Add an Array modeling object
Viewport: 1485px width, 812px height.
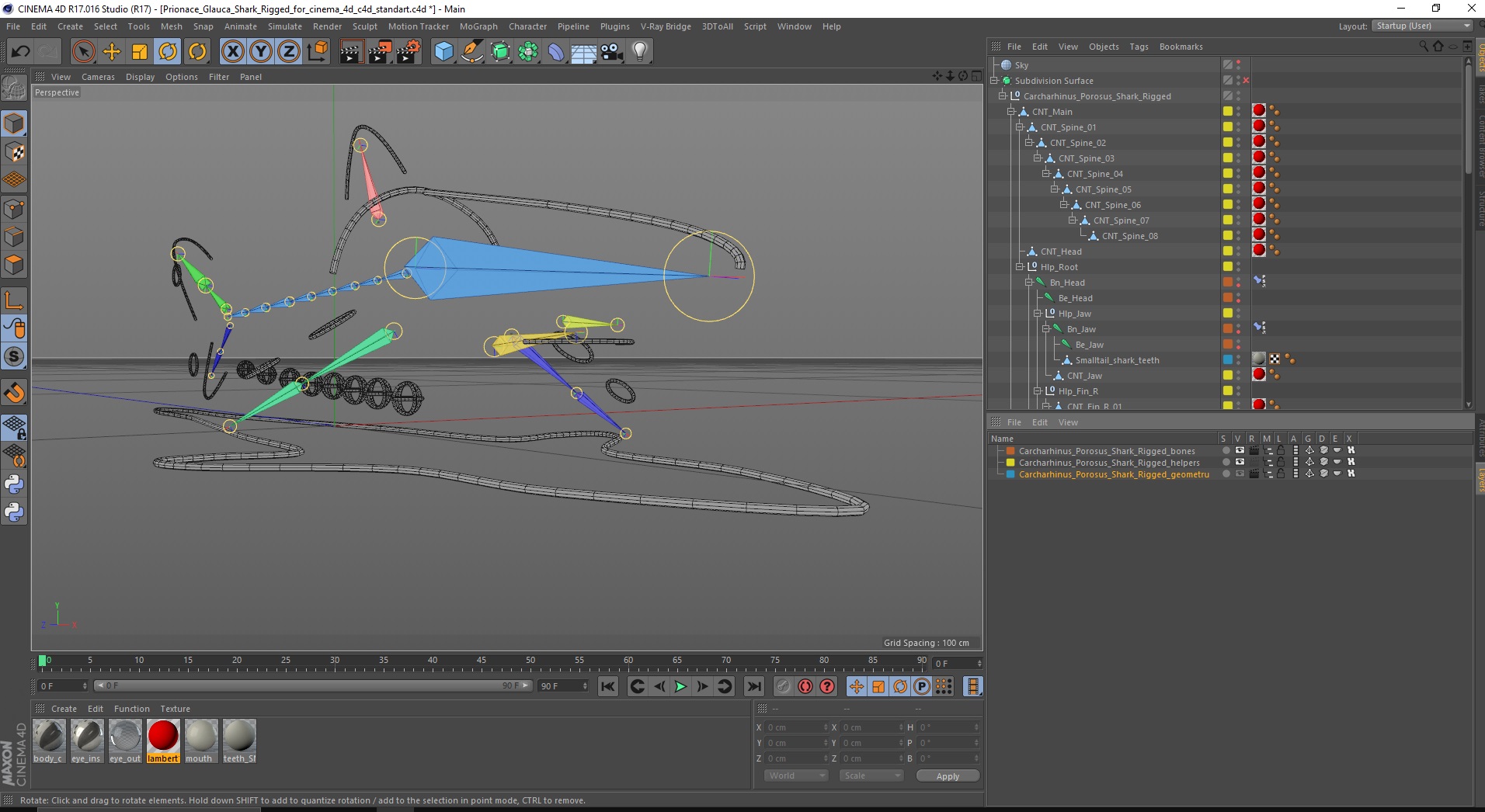pos(528,52)
